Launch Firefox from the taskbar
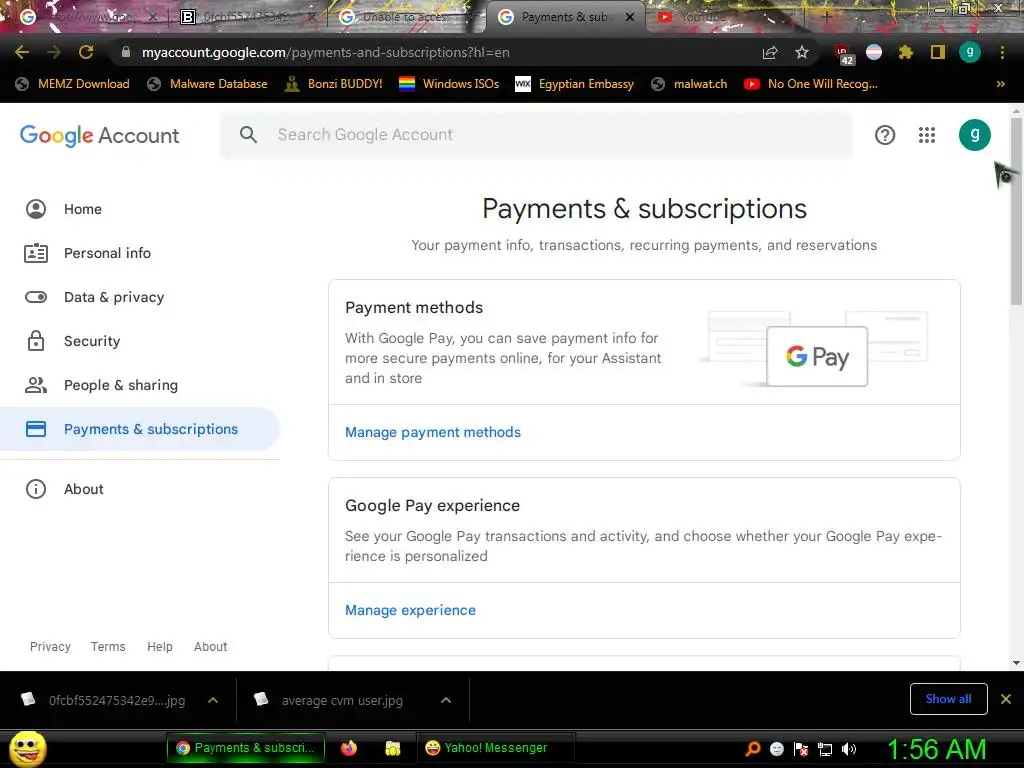 point(349,748)
